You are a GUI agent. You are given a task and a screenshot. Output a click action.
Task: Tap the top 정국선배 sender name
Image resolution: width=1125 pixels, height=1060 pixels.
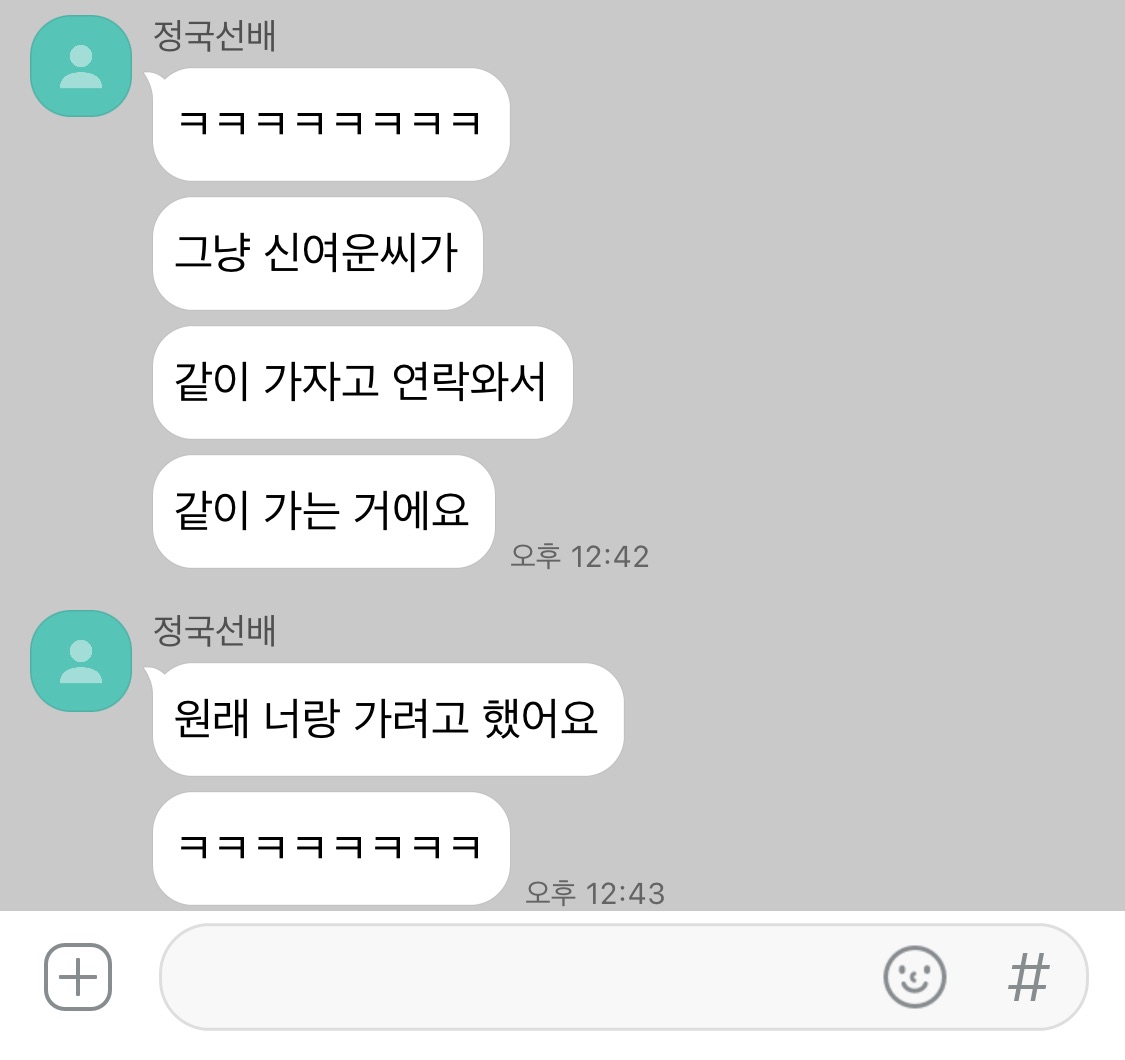[215, 36]
